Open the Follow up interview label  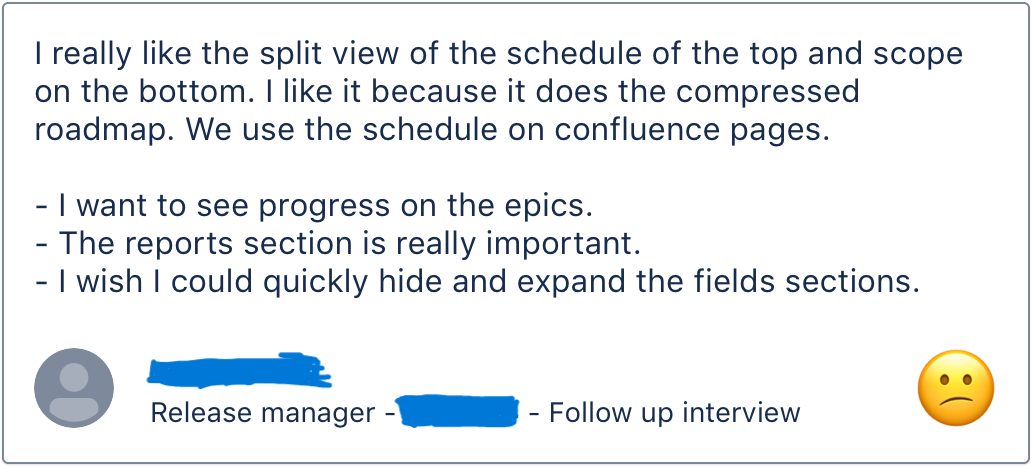point(674,412)
